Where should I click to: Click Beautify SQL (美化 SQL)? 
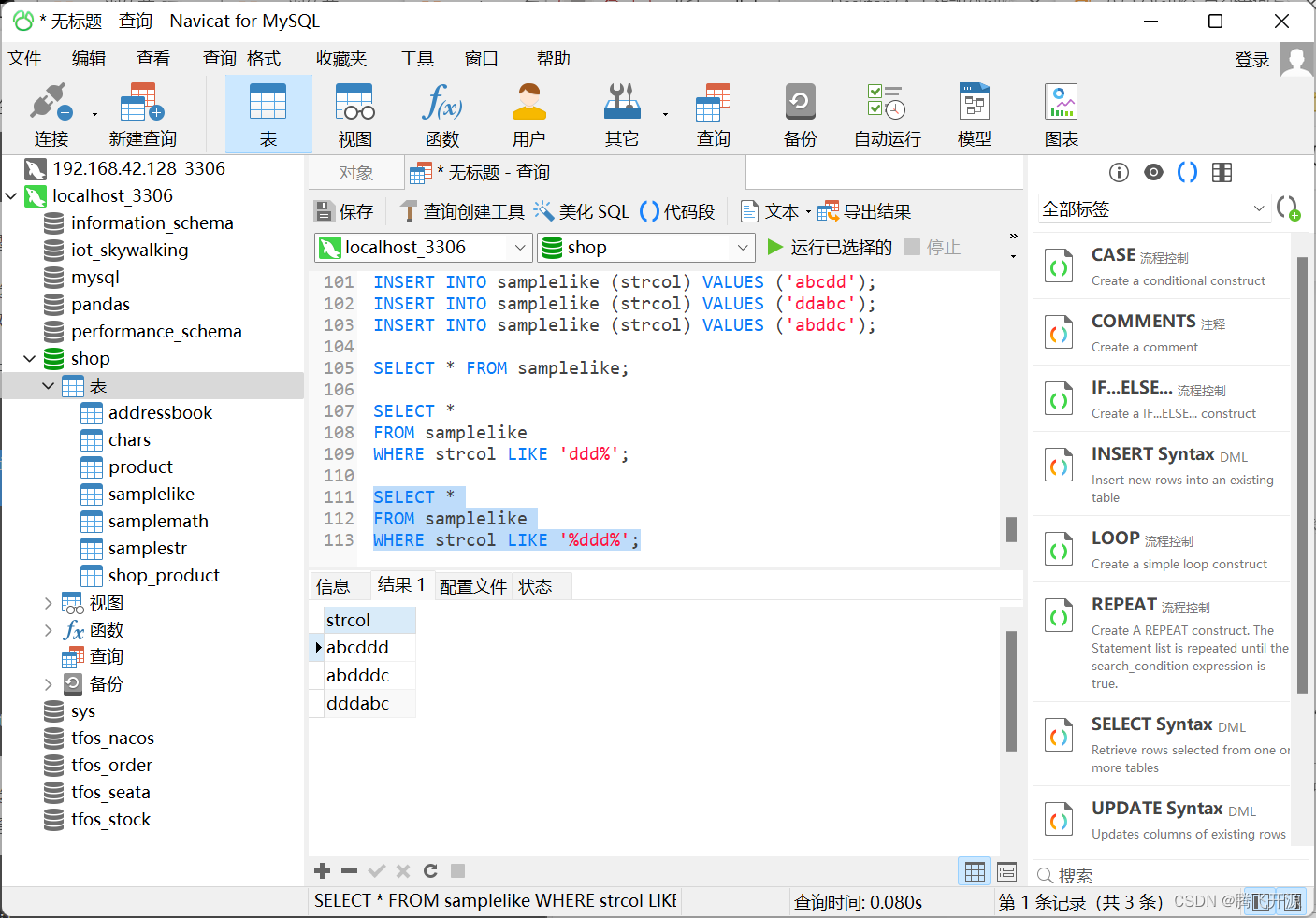[x=582, y=211]
